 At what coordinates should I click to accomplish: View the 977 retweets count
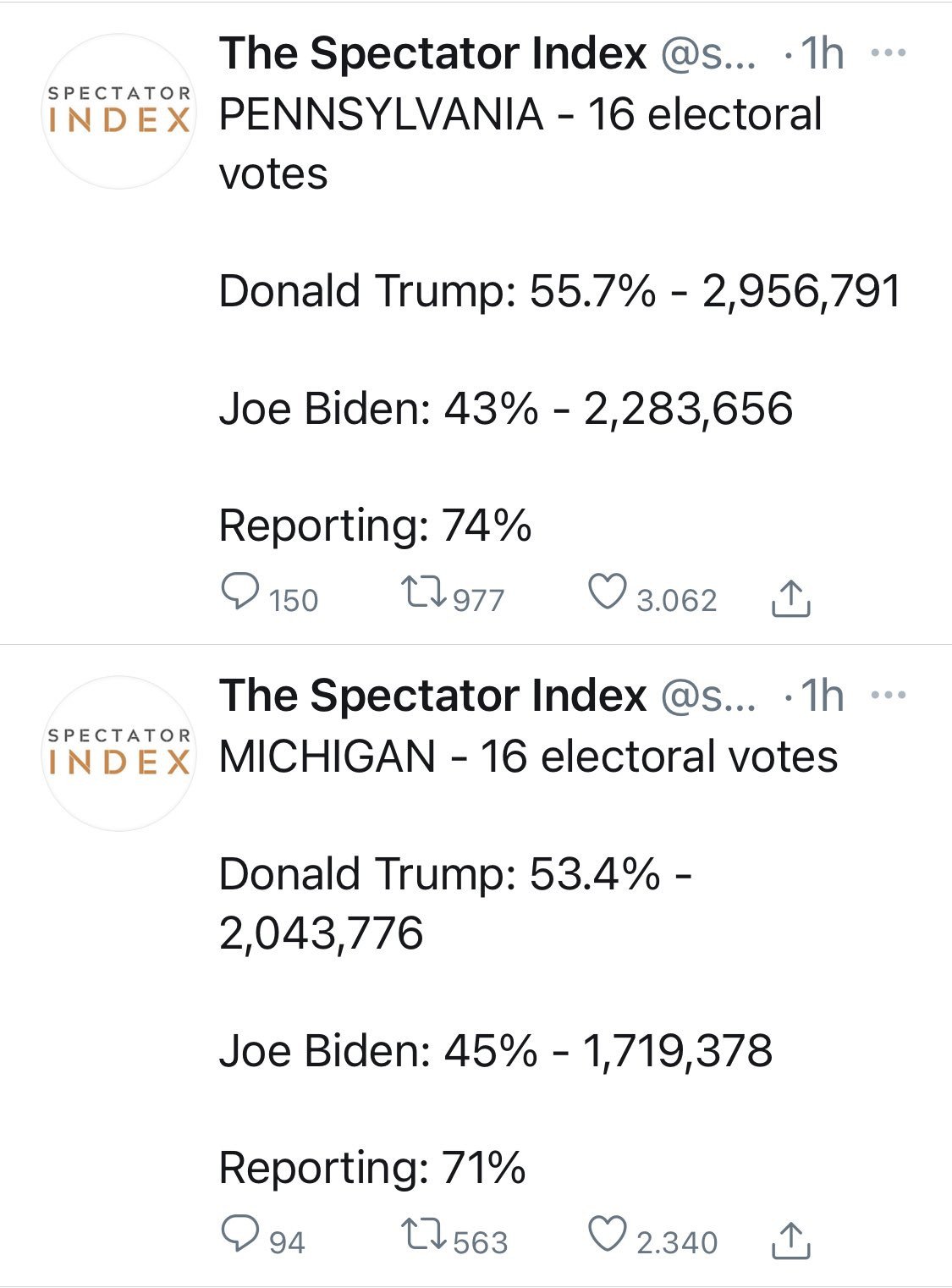(x=479, y=601)
